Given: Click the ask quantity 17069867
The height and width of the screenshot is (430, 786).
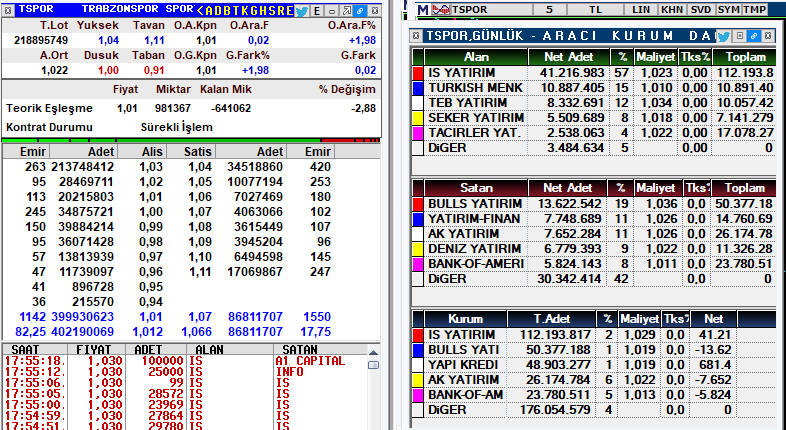Looking at the screenshot, I should [255, 272].
